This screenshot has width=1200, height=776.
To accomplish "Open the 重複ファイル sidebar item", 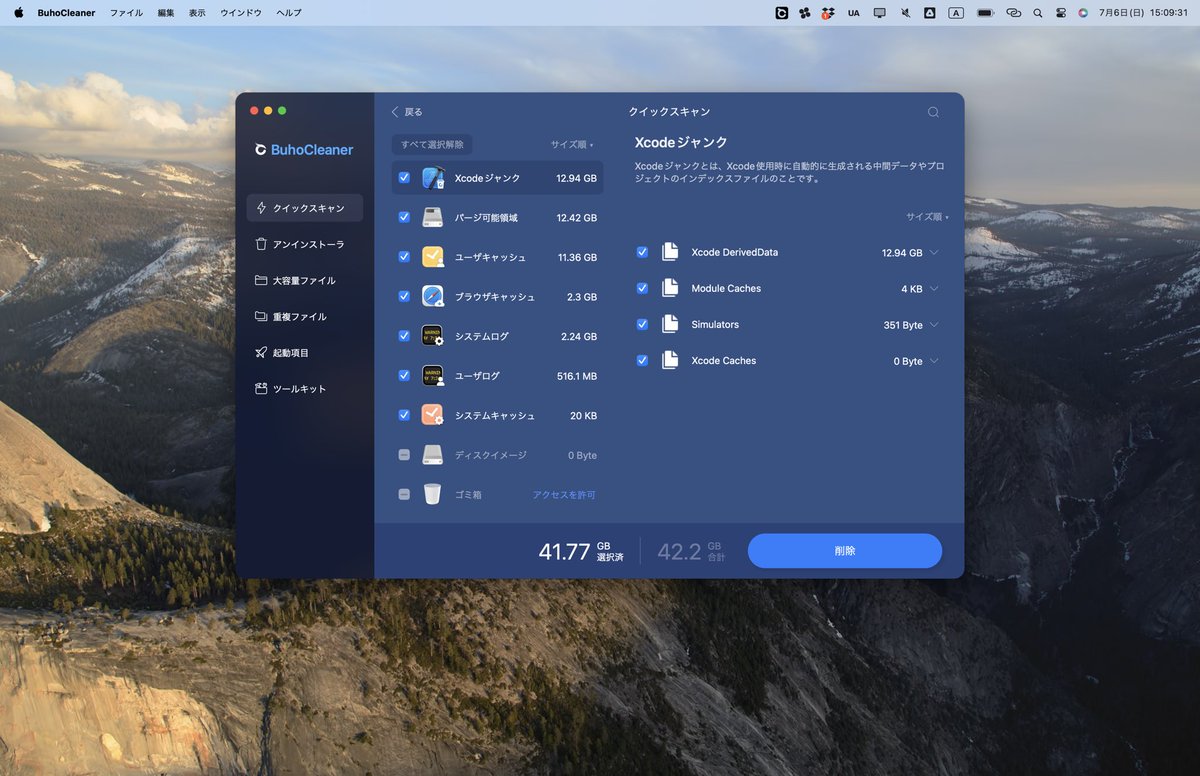I will [x=305, y=316].
